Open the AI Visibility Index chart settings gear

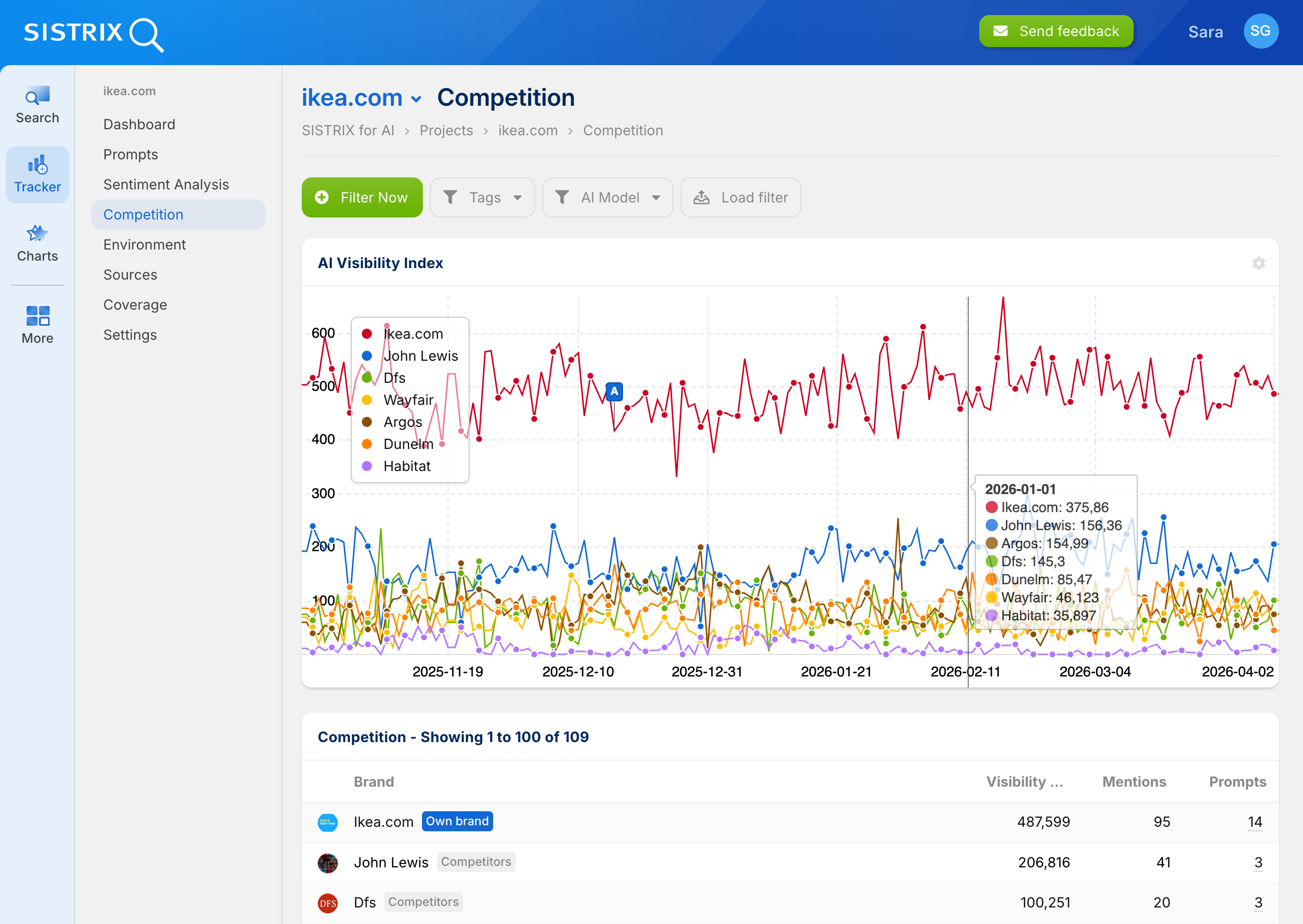pyautogui.click(x=1258, y=263)
